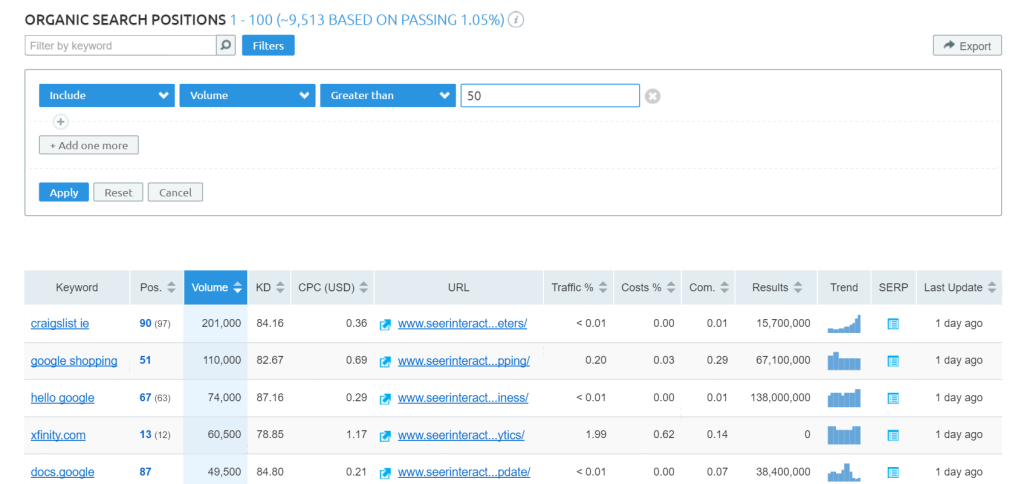
Task: Click the filter value field containing 50
Action: [549, 96]
